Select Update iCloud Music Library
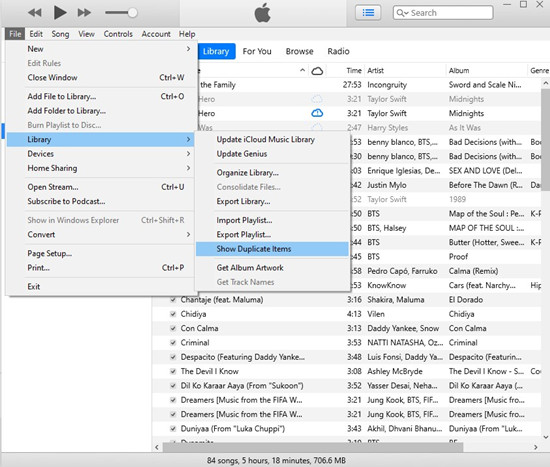Image resolution: width=550 pixels, height=467 pixels. [272, 139]
